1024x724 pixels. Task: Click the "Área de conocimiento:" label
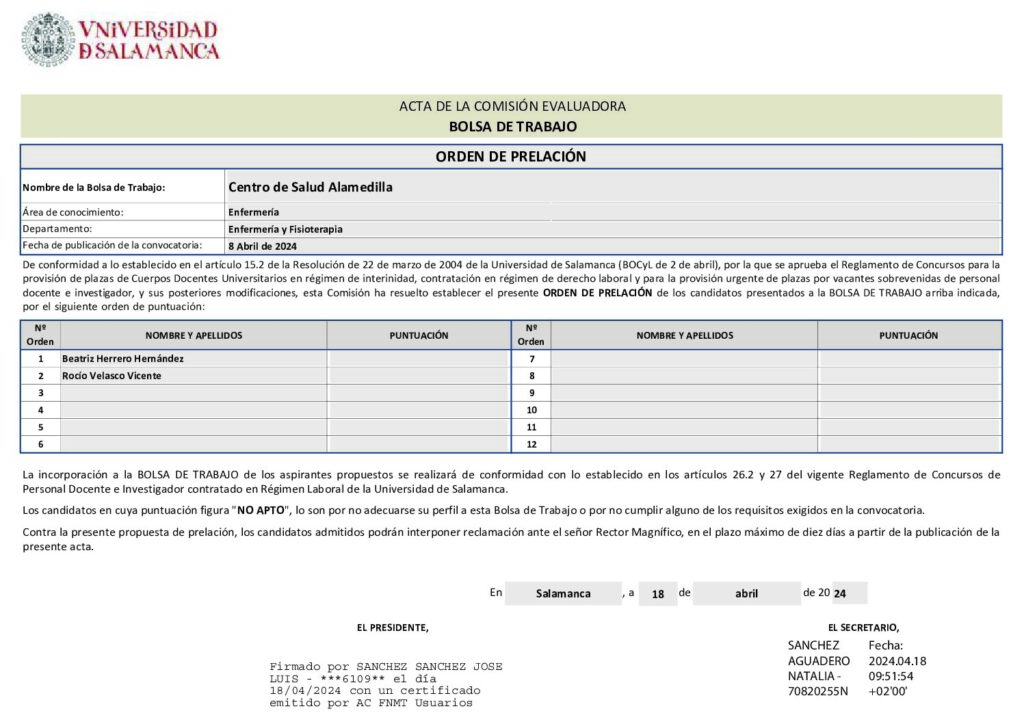tap(72, 212)
